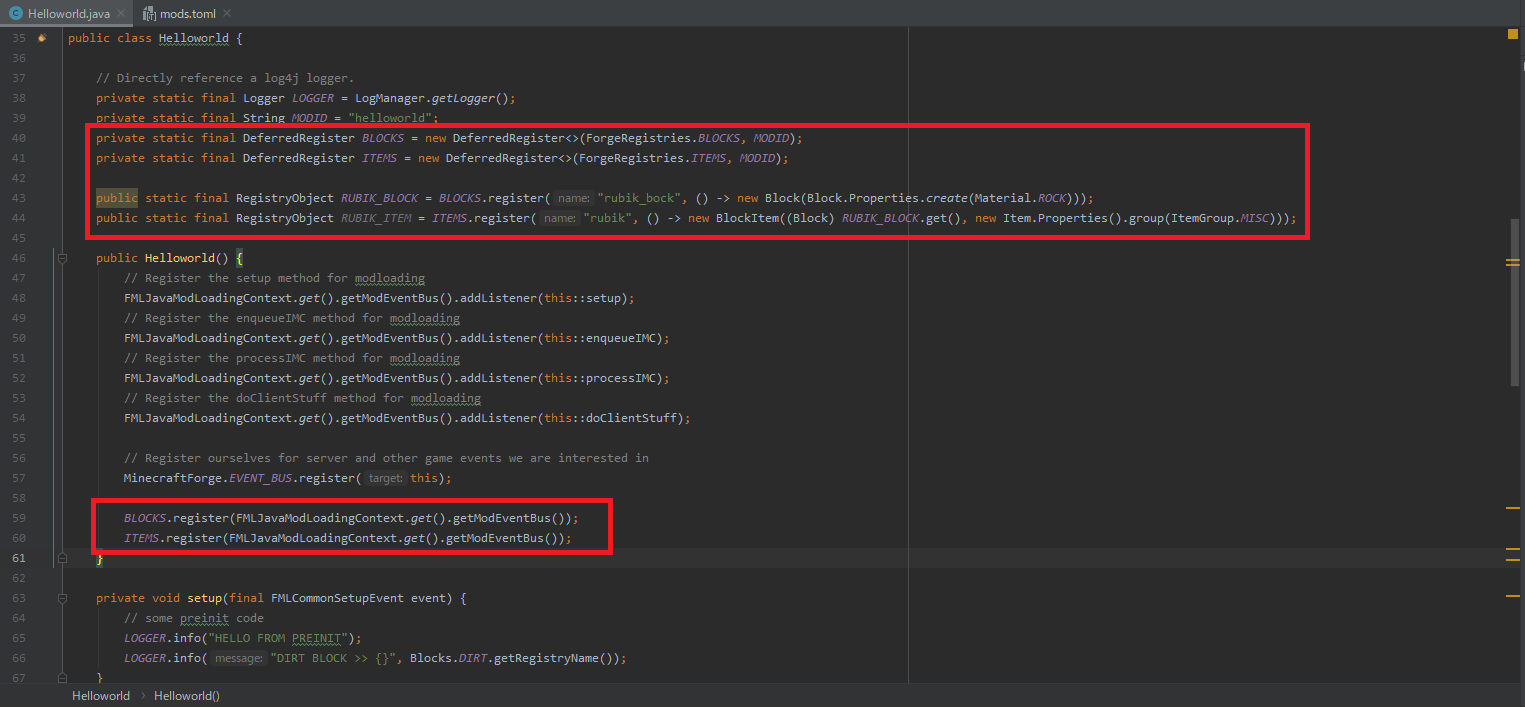The height and width of the screenshot is (707, 1525).
Task: Click the lowest warning marker in error stripe
Action: pos(1512,596)
